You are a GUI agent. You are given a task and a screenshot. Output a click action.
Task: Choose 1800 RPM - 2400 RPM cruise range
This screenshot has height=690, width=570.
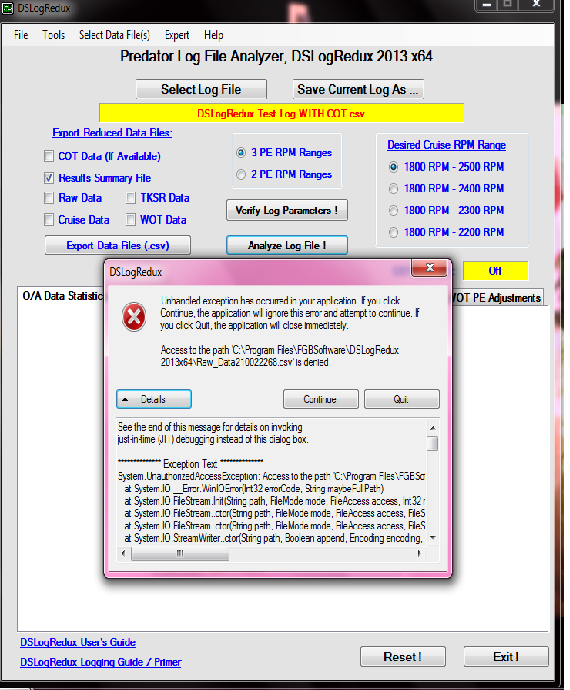393,189
